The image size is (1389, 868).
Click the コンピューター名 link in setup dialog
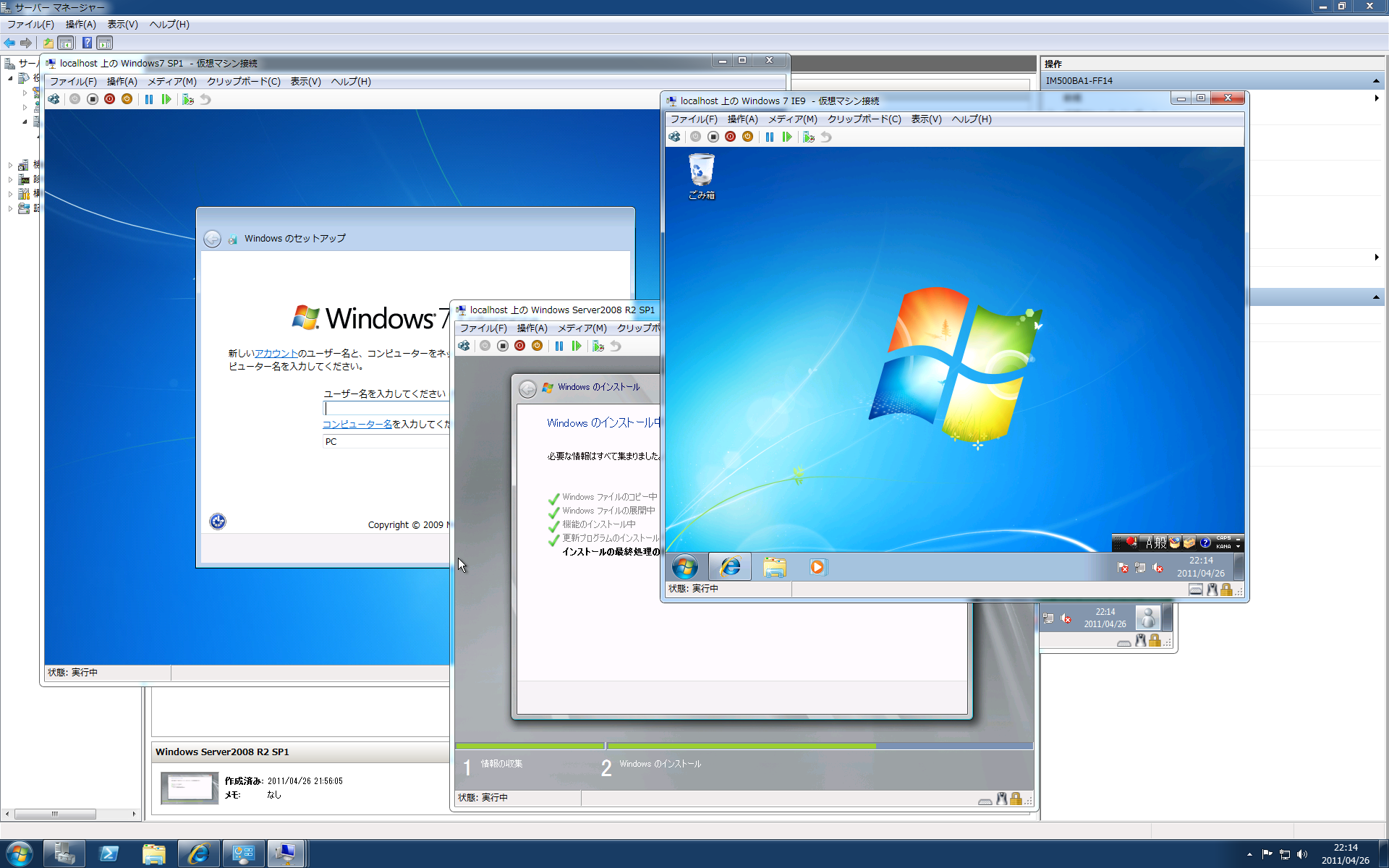(x=357, y=424)
